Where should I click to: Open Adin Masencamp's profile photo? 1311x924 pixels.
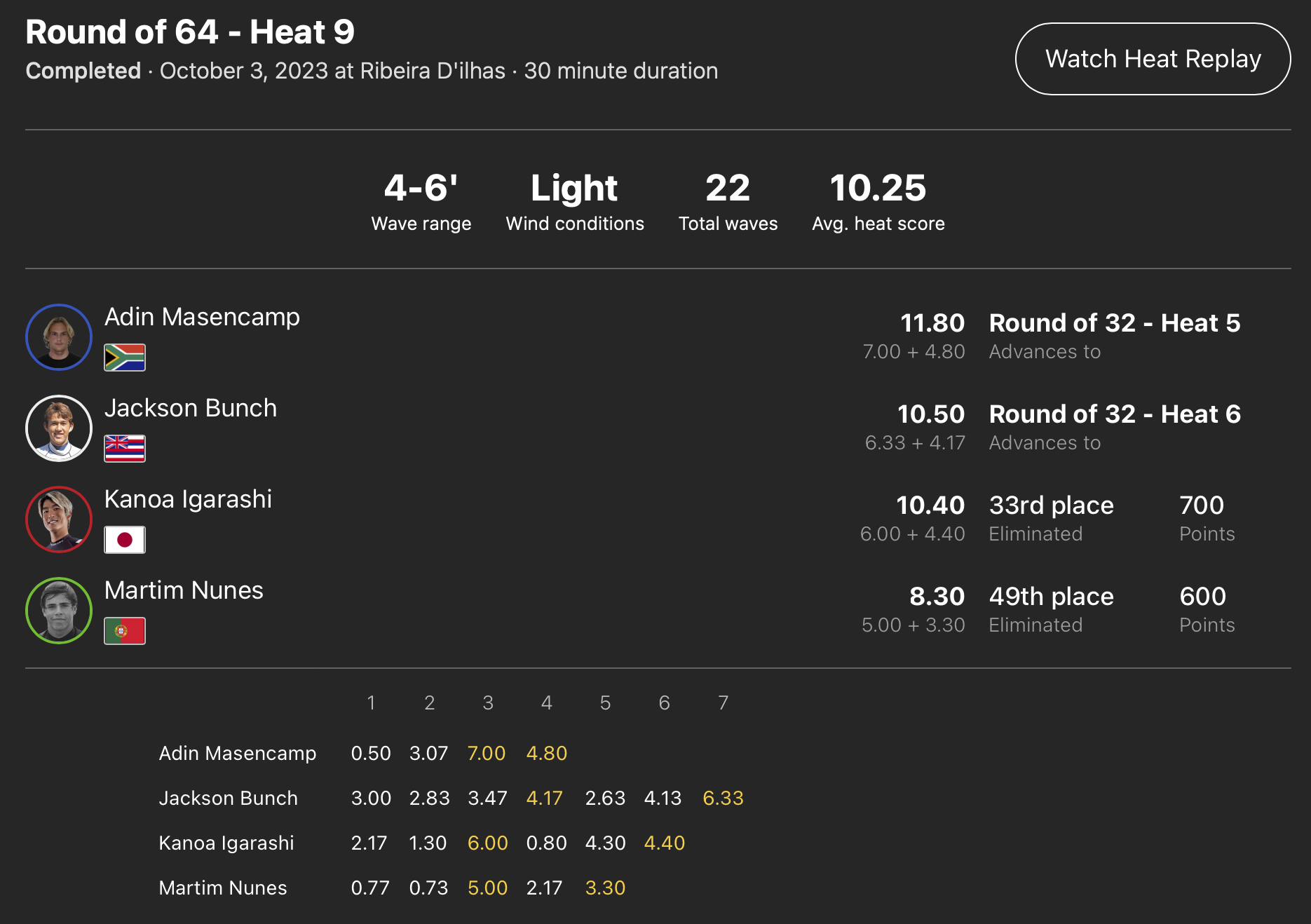tap(59, 337)
